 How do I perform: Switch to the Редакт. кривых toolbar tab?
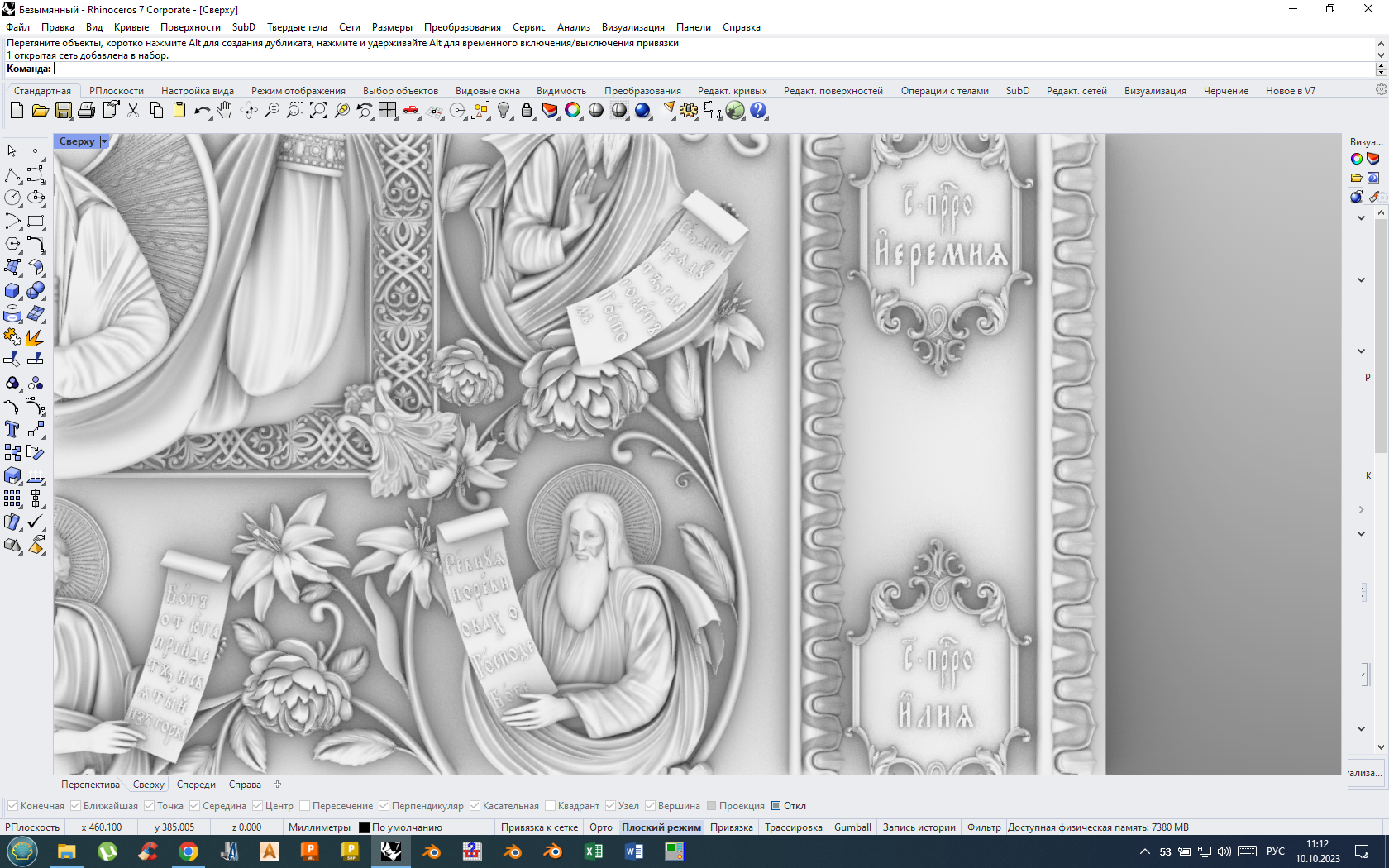732,91
